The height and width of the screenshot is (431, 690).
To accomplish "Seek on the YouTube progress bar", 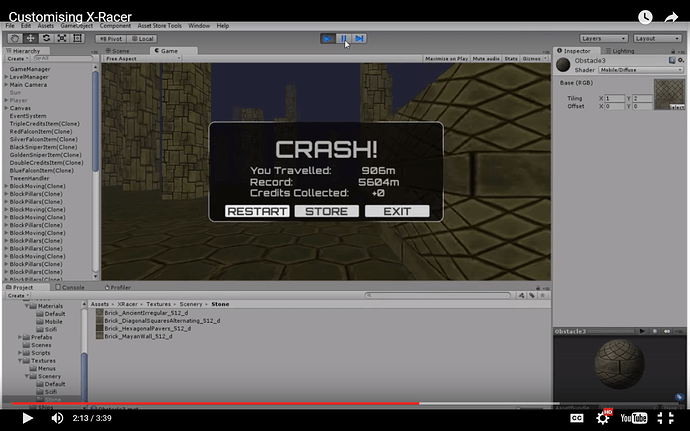I will pyautogui.click(x=345, y=403).
